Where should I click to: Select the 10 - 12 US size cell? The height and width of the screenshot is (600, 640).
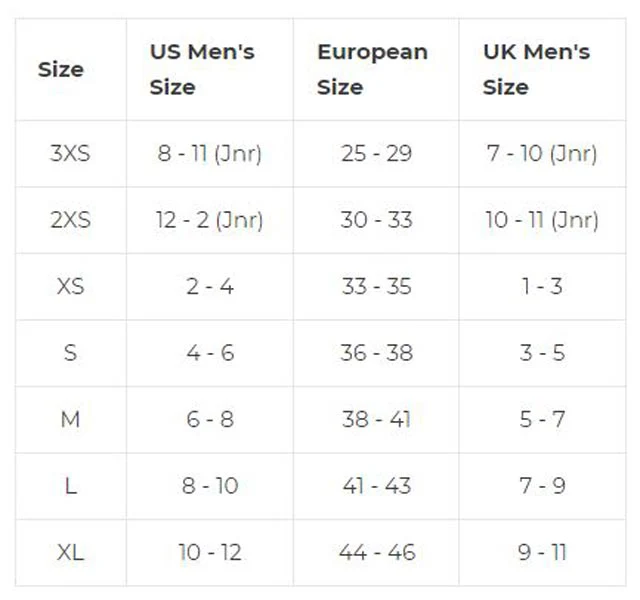pyautogui.click(x=210, y=552)
